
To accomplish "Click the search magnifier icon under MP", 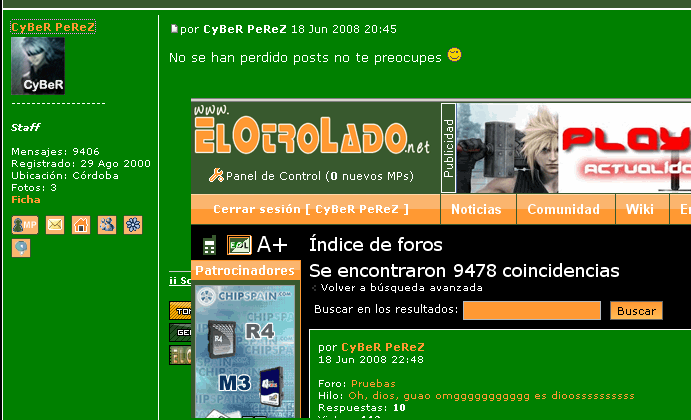I will pos(21,248).
